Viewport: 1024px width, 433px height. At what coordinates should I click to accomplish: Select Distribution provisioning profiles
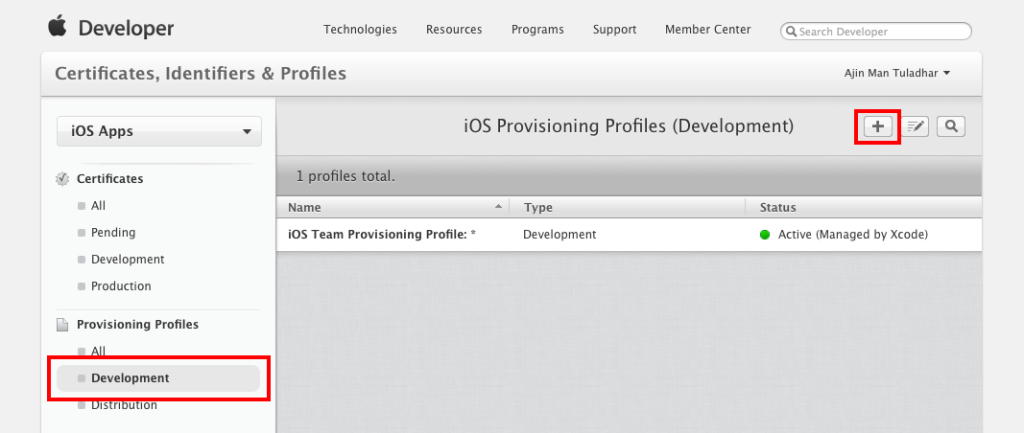click(x=124, y=405)
